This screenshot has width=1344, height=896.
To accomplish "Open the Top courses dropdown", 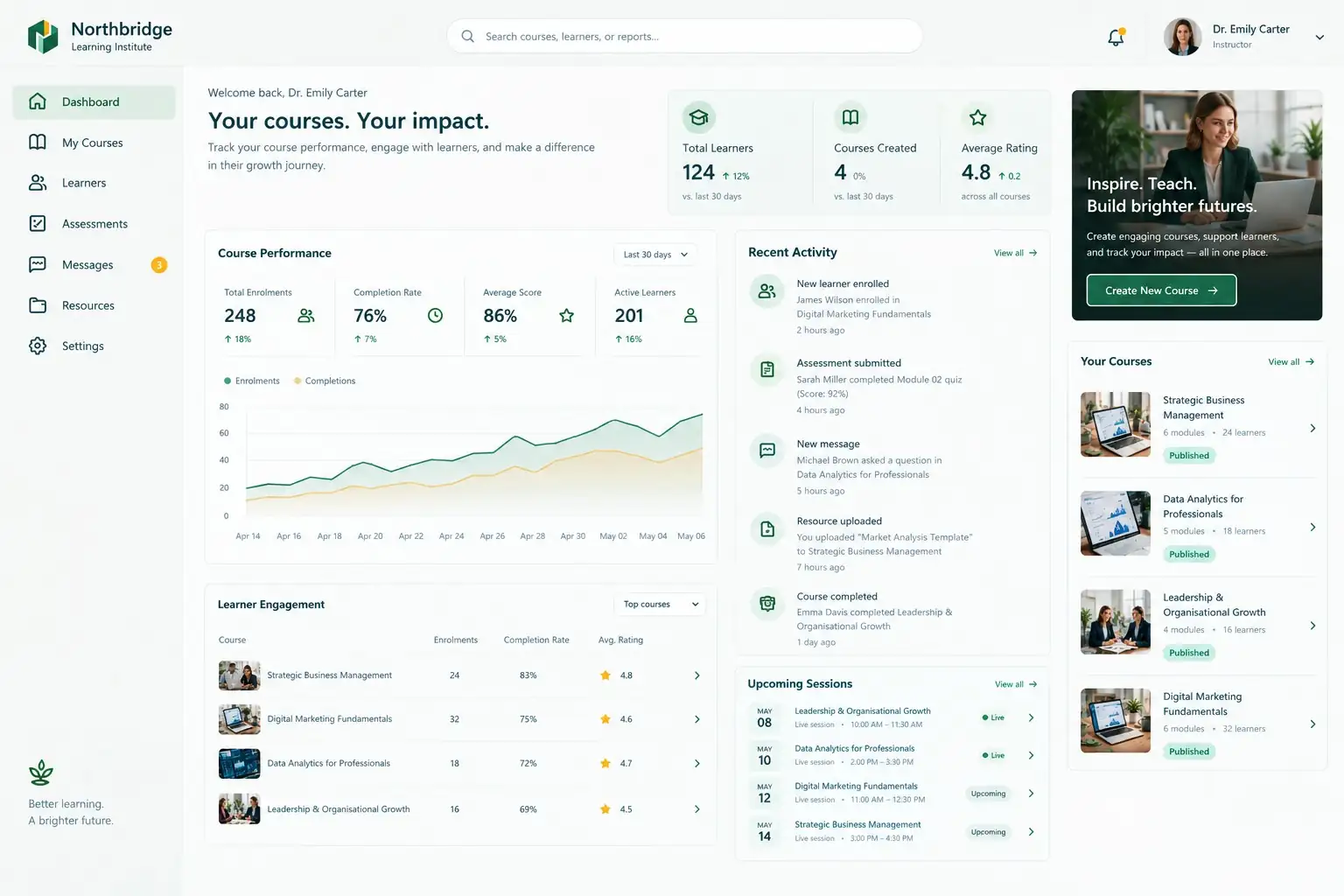I will pyautogui.click(x=661, y=605).
